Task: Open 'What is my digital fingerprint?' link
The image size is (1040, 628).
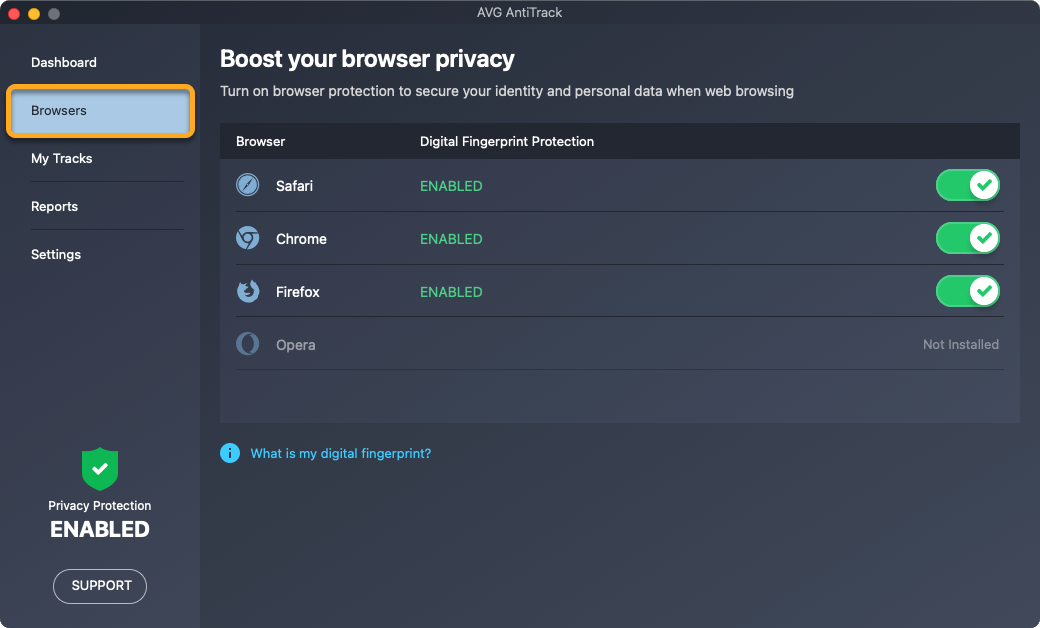Action: pyautogui.click(x=340, y=453)
